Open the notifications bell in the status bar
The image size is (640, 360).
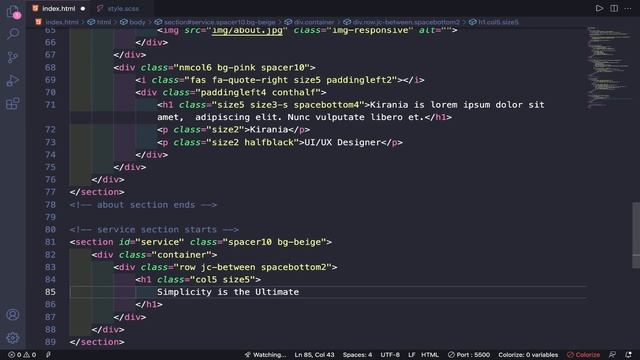click(629, 355)
